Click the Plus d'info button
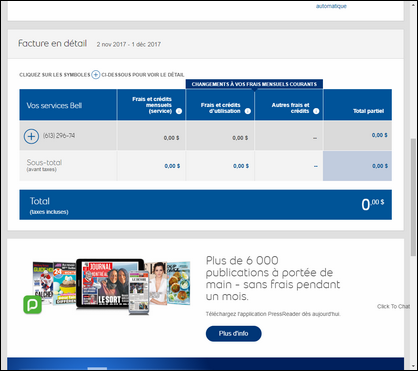The width and height of the screenshot is (418, 371). pyautogui.click(x=233, y=333)
